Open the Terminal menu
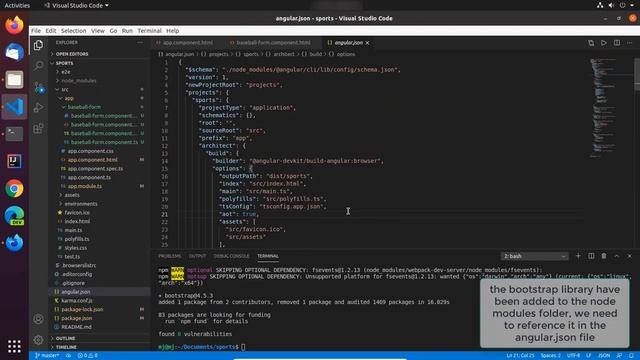 (x=149, y=31)
